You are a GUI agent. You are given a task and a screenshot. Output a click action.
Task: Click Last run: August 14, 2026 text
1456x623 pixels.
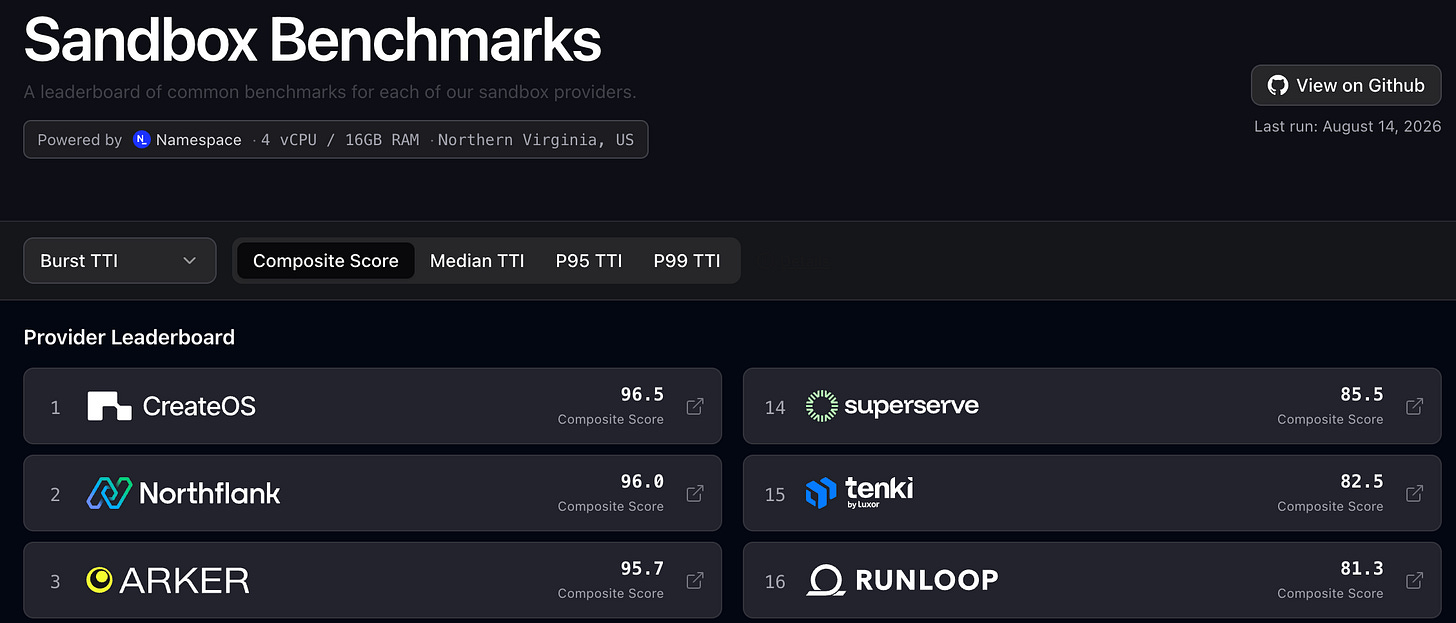click(1348, 126)
